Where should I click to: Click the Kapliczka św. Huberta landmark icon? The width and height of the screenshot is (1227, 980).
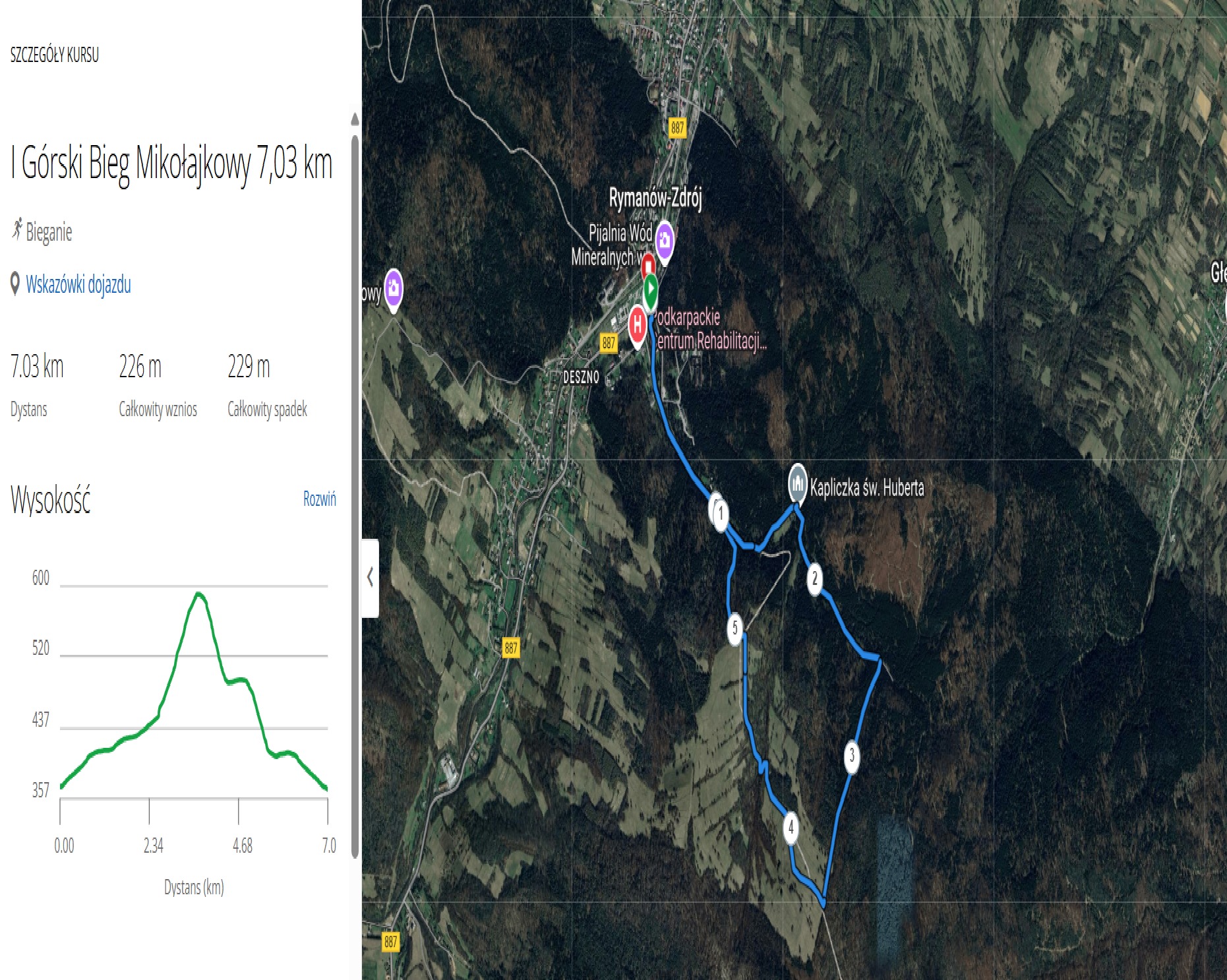point(798,483)
